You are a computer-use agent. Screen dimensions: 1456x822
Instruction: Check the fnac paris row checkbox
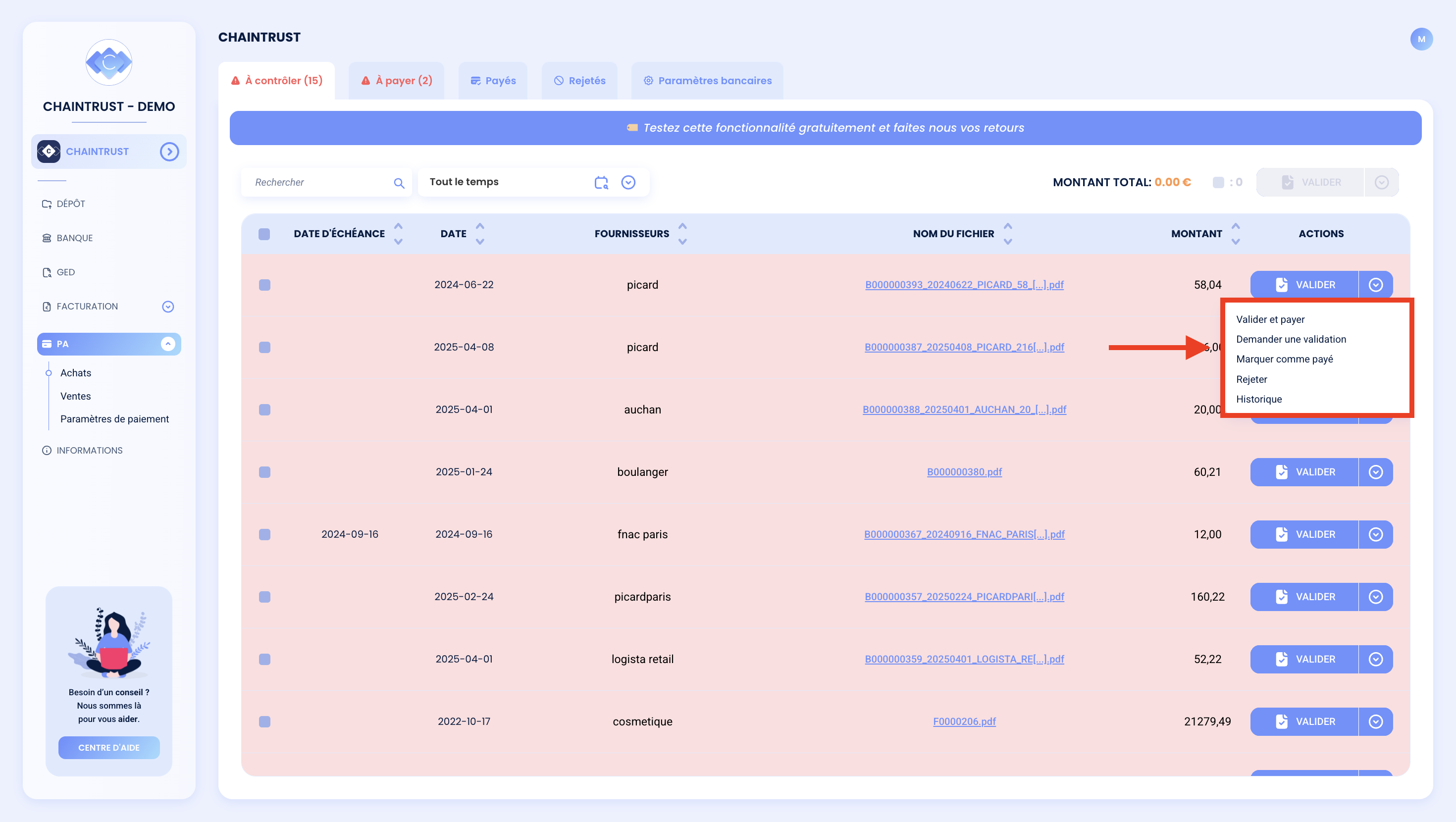(264, 534)
